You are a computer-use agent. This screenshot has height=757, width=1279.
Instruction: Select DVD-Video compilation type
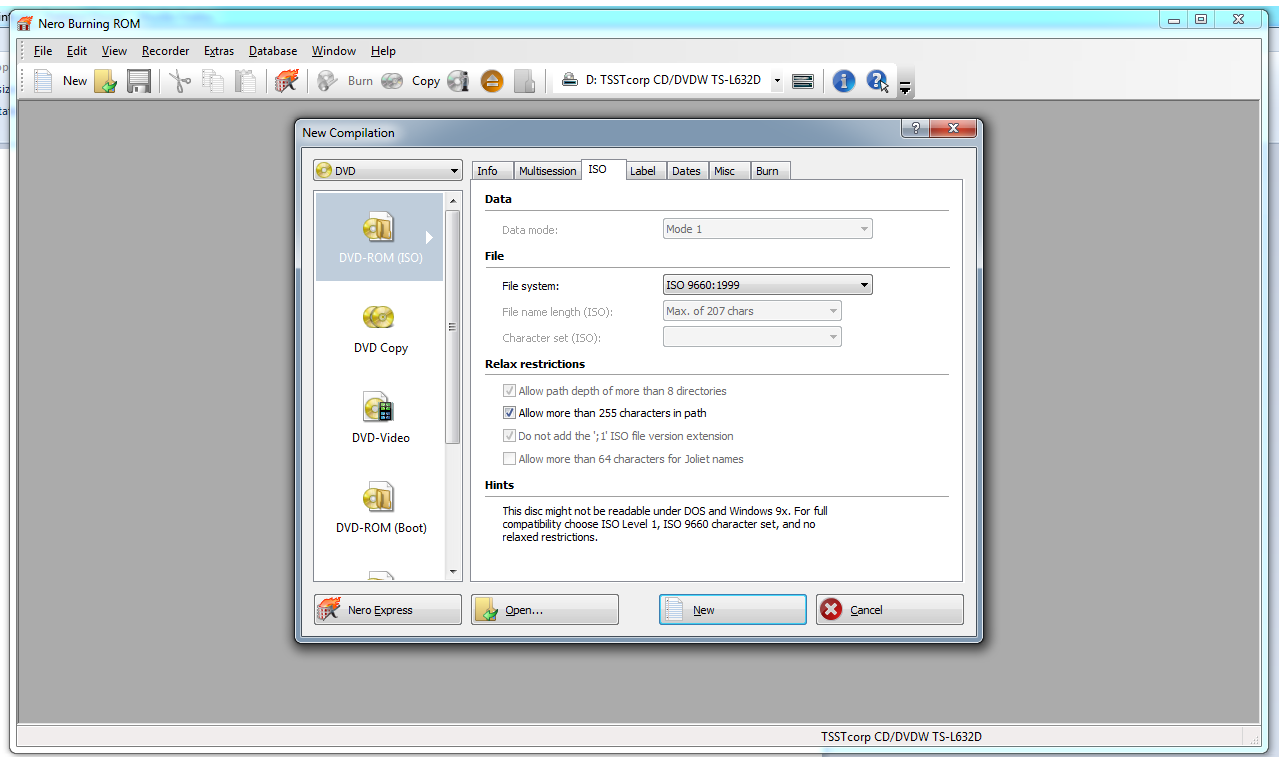[380, 418]
